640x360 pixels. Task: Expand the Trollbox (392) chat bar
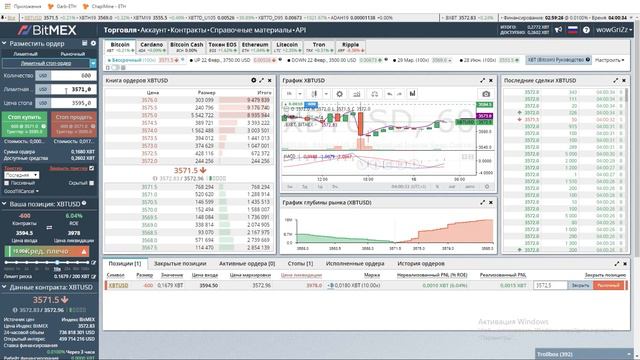click(584, 354)
